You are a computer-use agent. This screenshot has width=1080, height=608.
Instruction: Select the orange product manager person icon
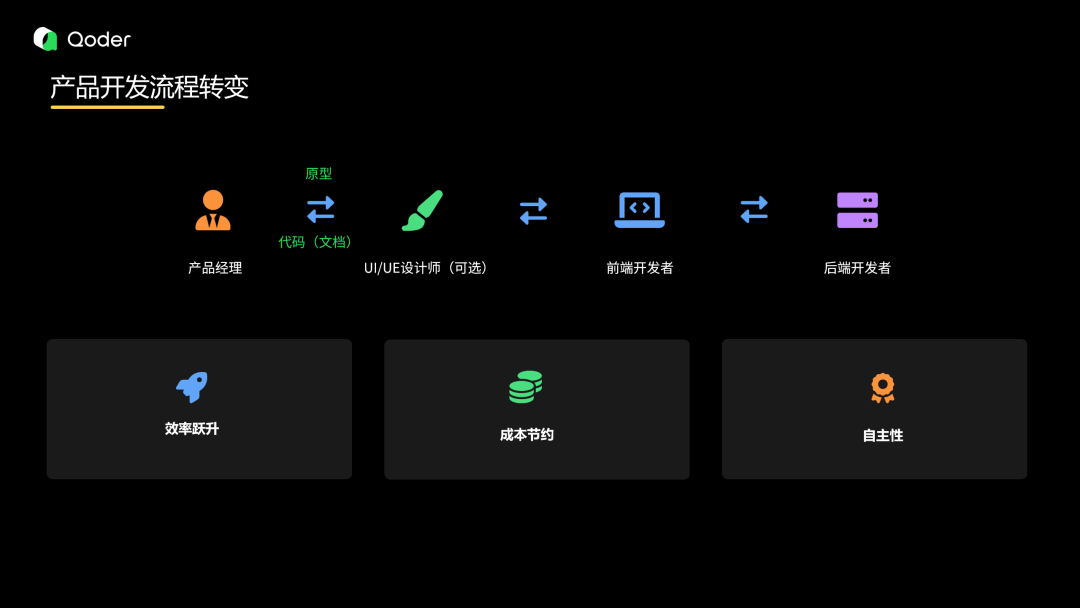click(x=213, y=208)
